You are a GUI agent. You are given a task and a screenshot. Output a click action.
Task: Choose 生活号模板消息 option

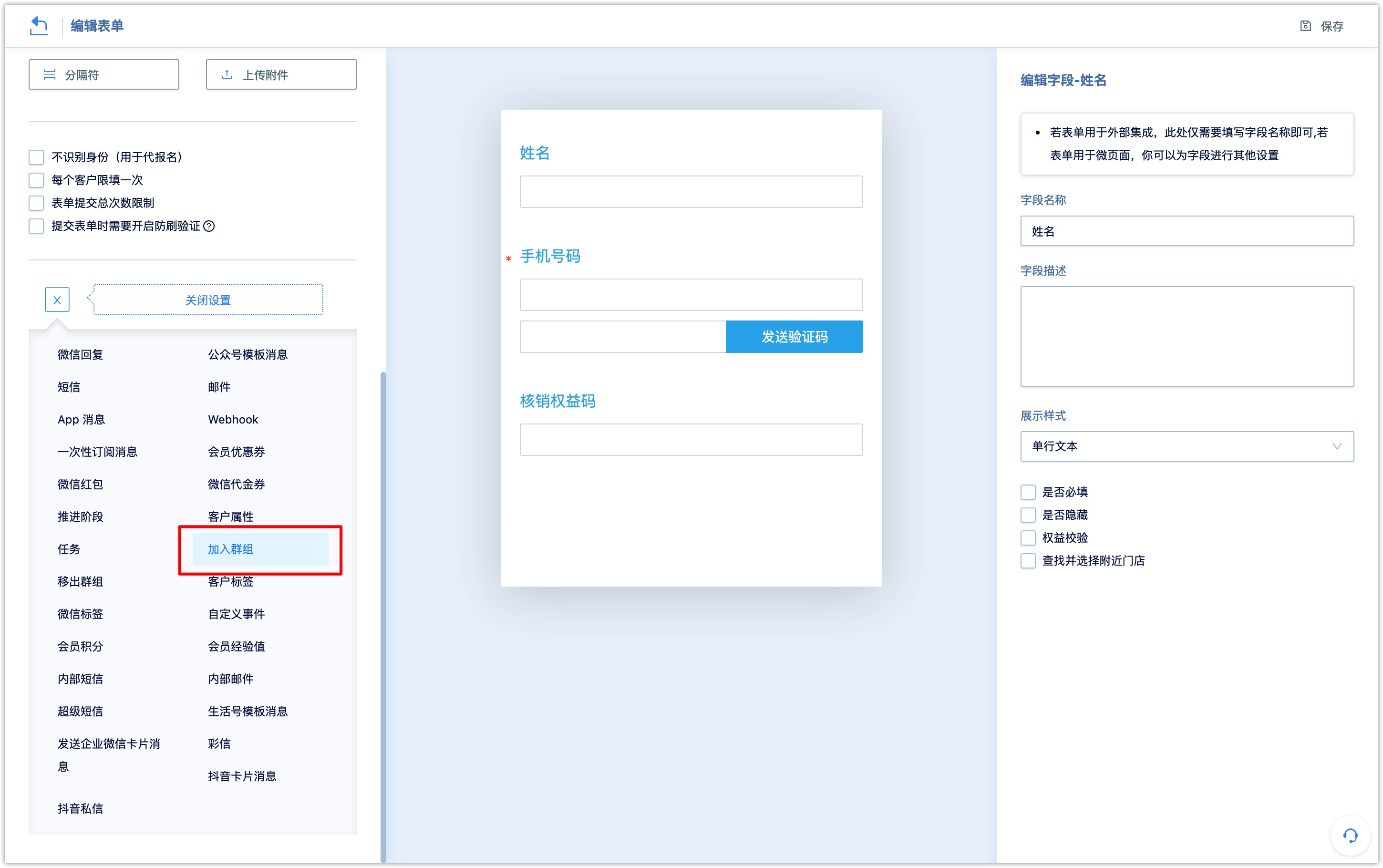click(x=248, y=711)
